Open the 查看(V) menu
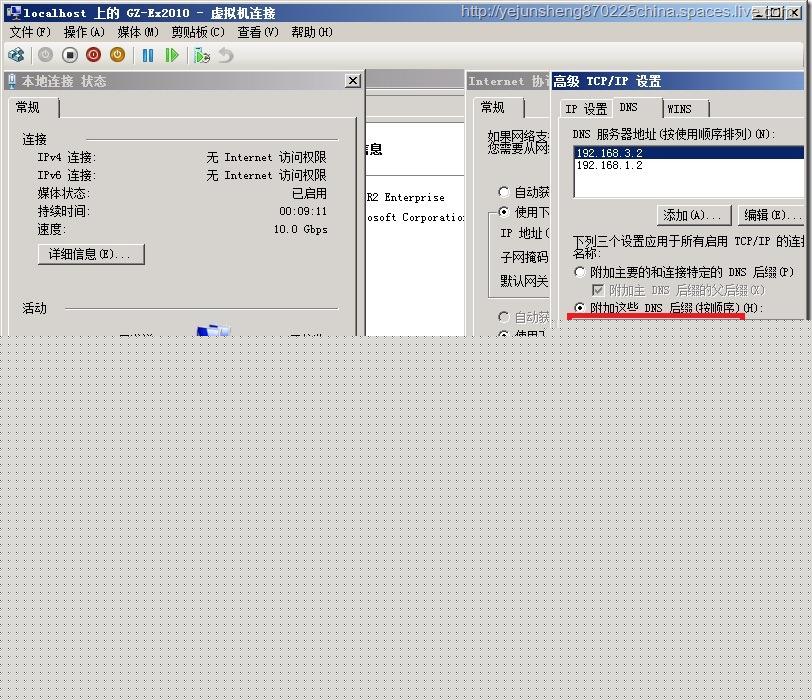 pyautogui.click(x=257, y=32)
